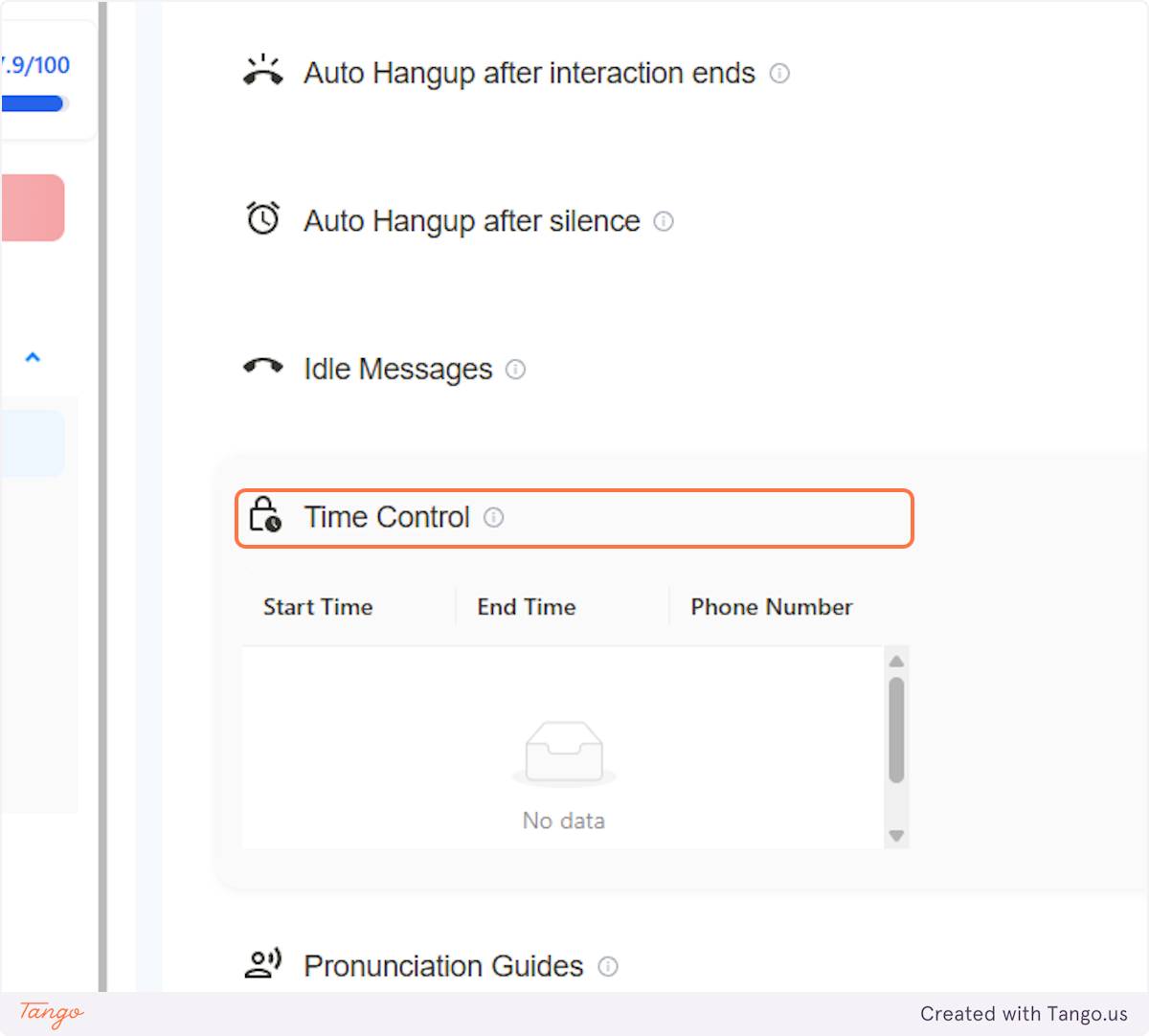Click the handset icon beside Idle Messages
This screenshot has width=1149, height=1036.
[x=262, y=366]
